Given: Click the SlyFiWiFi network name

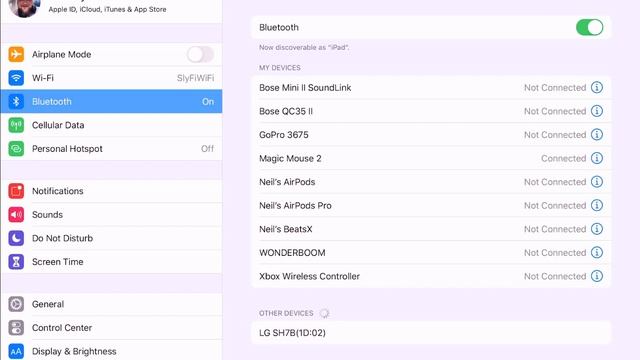Looking at the screenshot, I should coord(196,78).
